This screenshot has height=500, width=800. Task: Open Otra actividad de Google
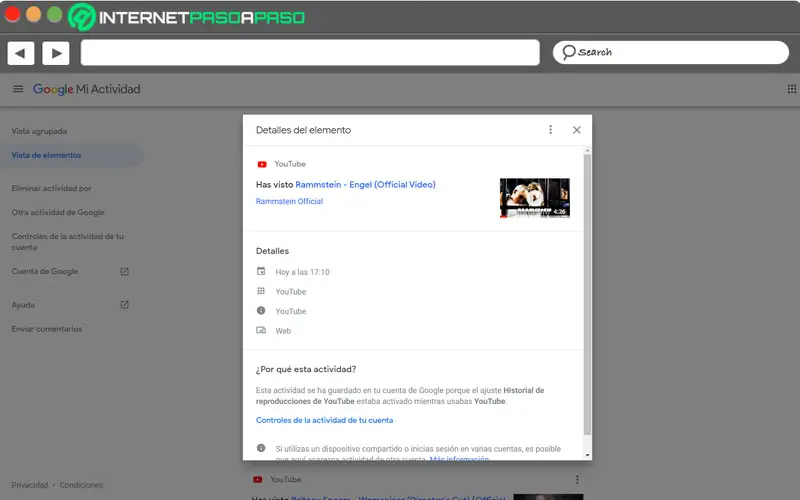(58, 212)
